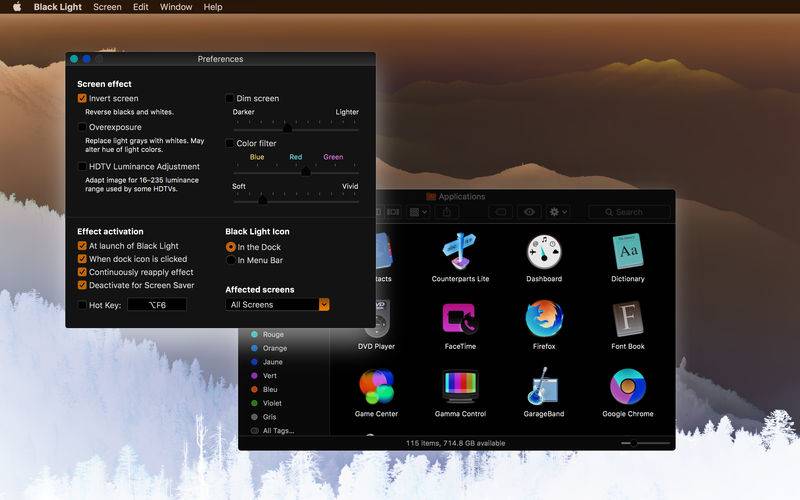Click the 115 items status text
Image resolution: width=800 pixels, height=500 pixels.
pos(456,443)
